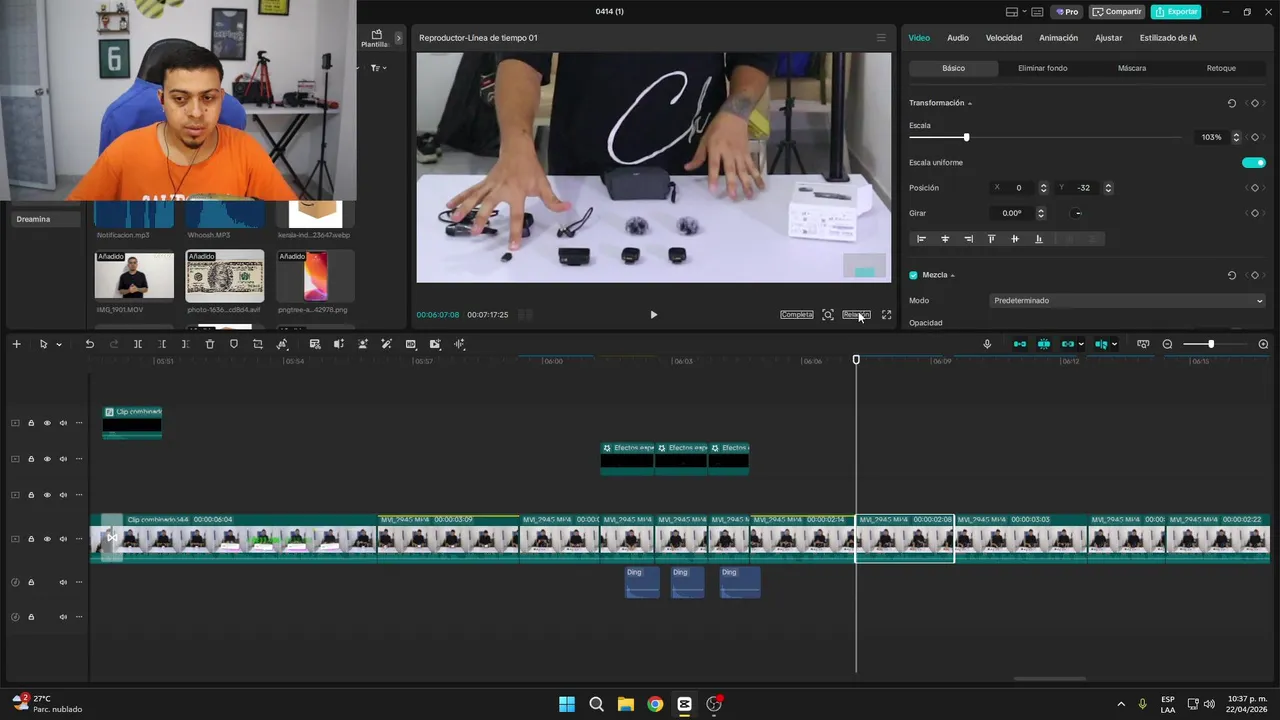This screenshot has width=1280, height=720.
Task: Lock the main video track
Action: [31, 539]
